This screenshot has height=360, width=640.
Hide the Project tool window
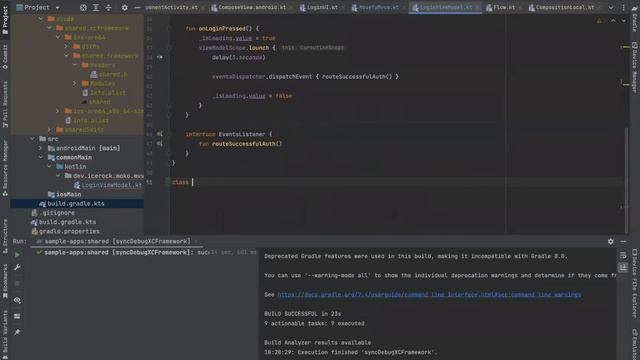(x=137, y=7)
